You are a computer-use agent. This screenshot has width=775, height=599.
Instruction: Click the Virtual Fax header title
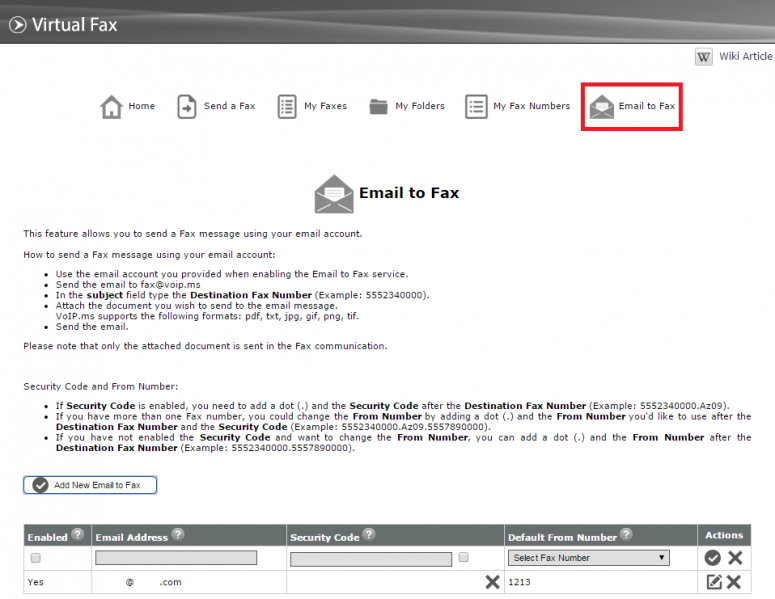[x=75, y=24]
